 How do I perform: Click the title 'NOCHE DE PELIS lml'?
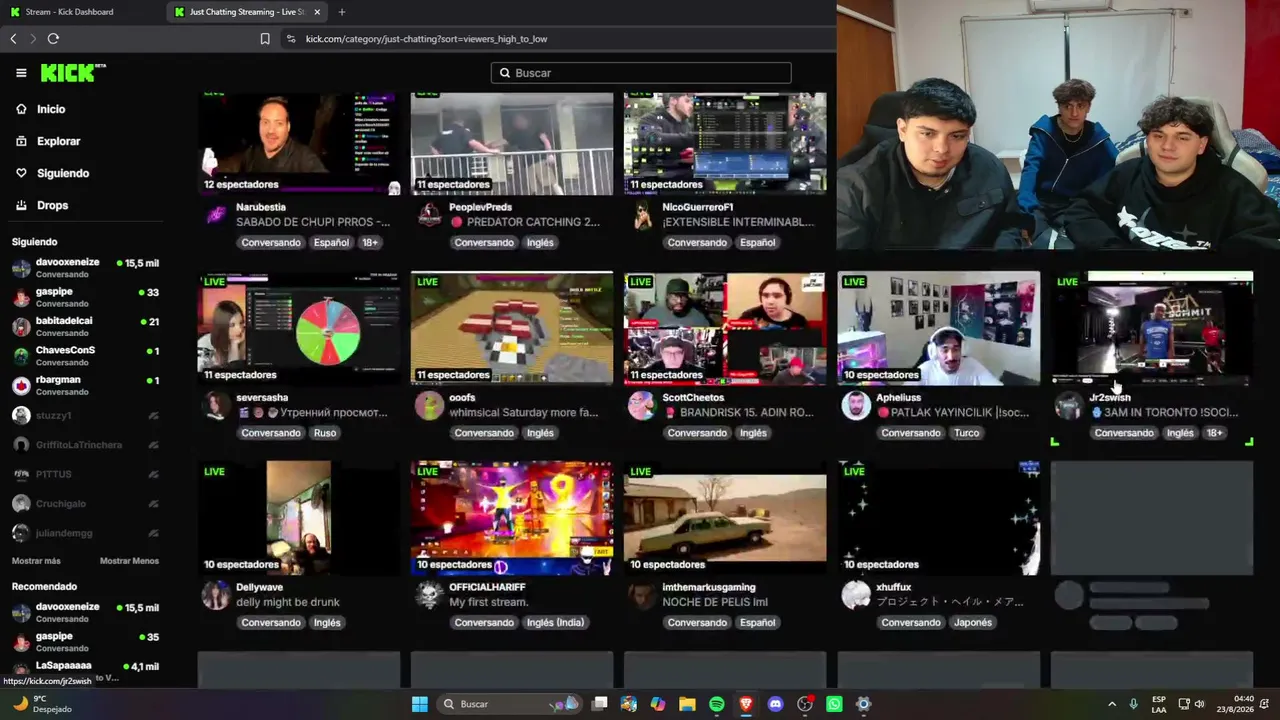tap(715, 602)
